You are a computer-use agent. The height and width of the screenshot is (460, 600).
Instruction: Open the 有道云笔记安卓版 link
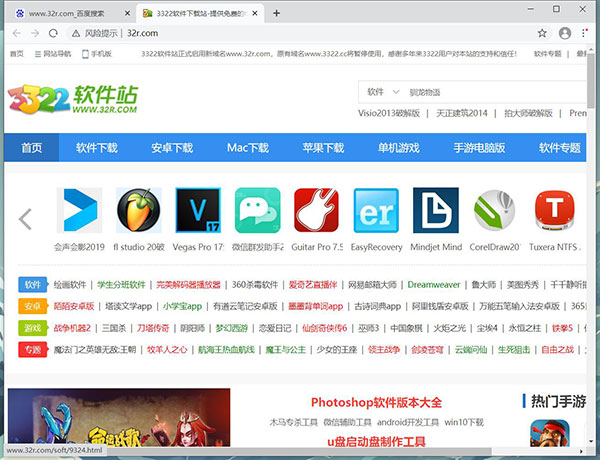245,306
